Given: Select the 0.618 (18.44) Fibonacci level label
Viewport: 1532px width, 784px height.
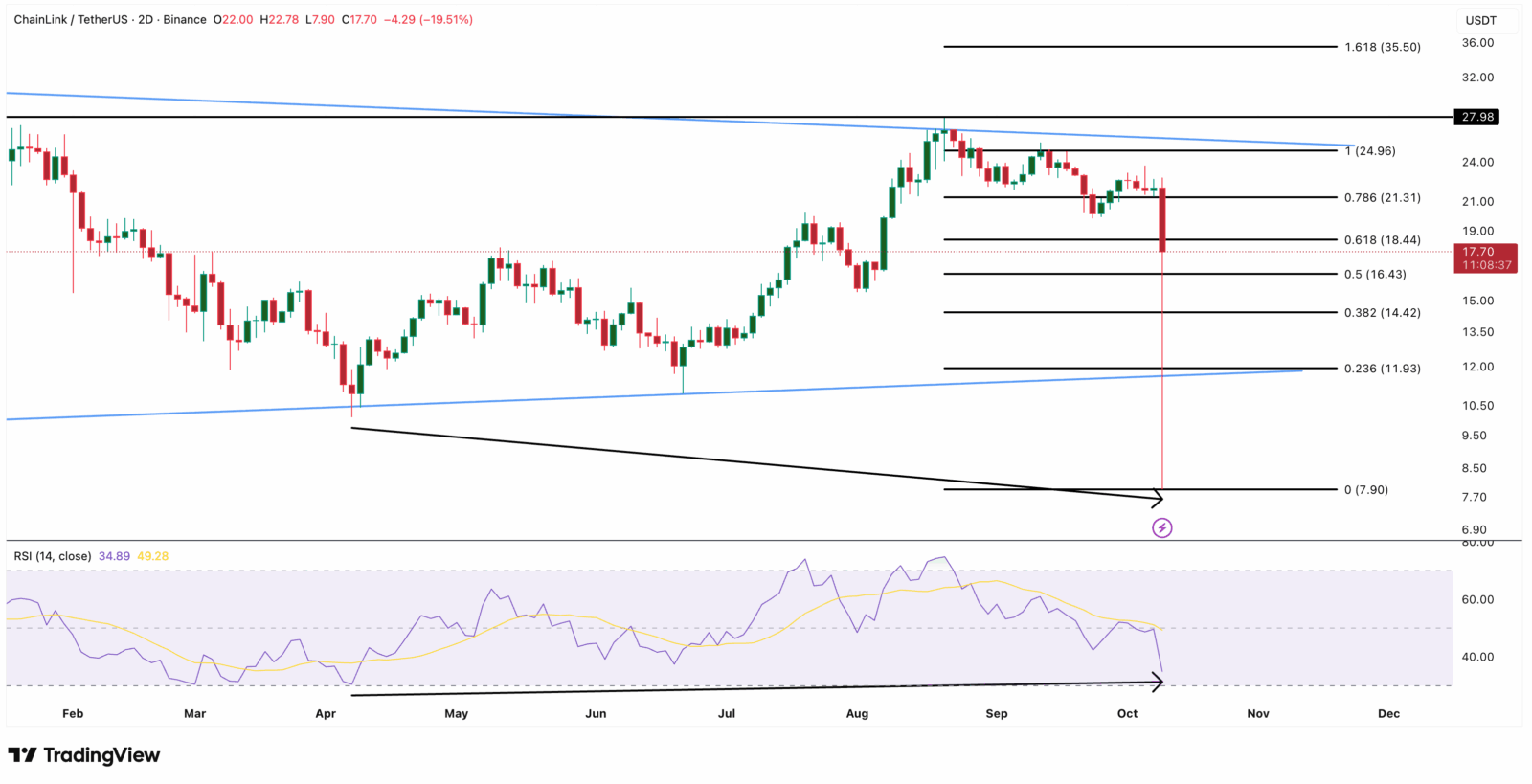Looking at the screenshot, I should point(1382,240).
